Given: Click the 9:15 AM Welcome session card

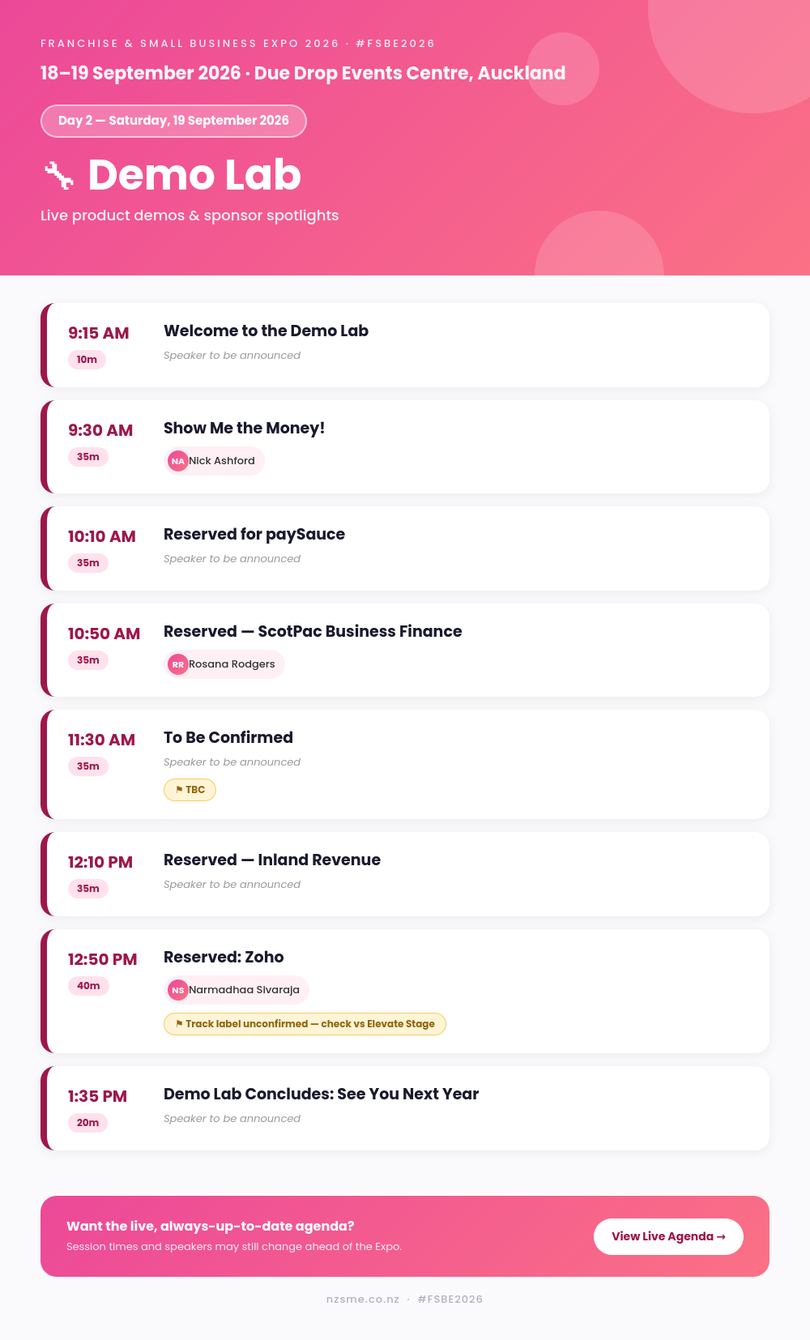Looking at the screenshot, I should pos(405,345).
